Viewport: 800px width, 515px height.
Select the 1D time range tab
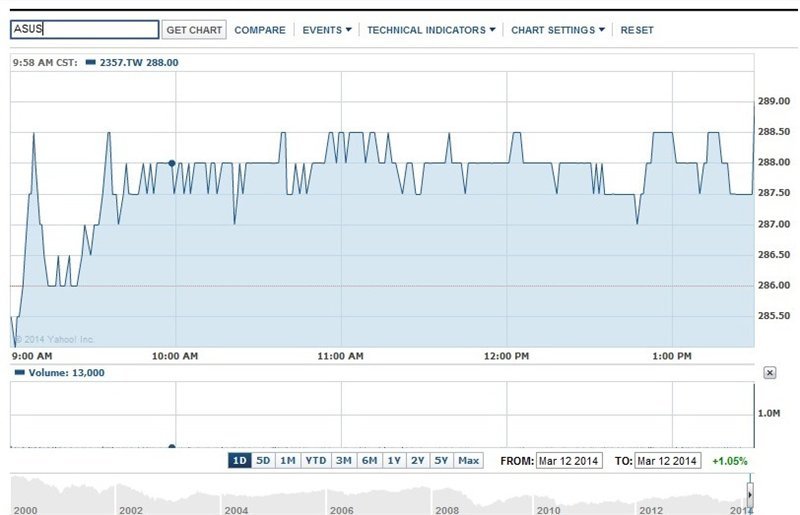[x=239, y=460]
